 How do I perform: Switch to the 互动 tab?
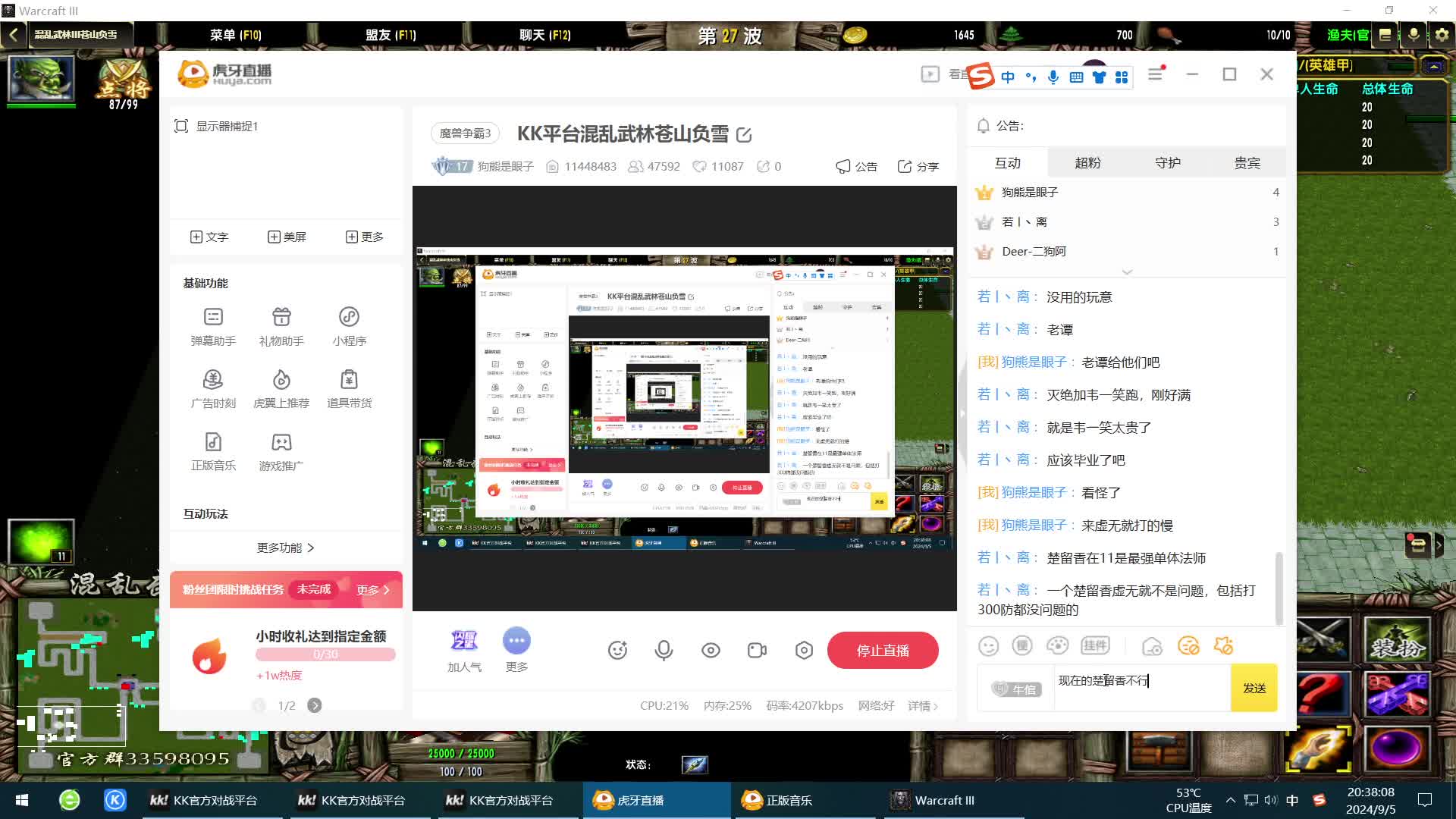(x=1008, y=163)
